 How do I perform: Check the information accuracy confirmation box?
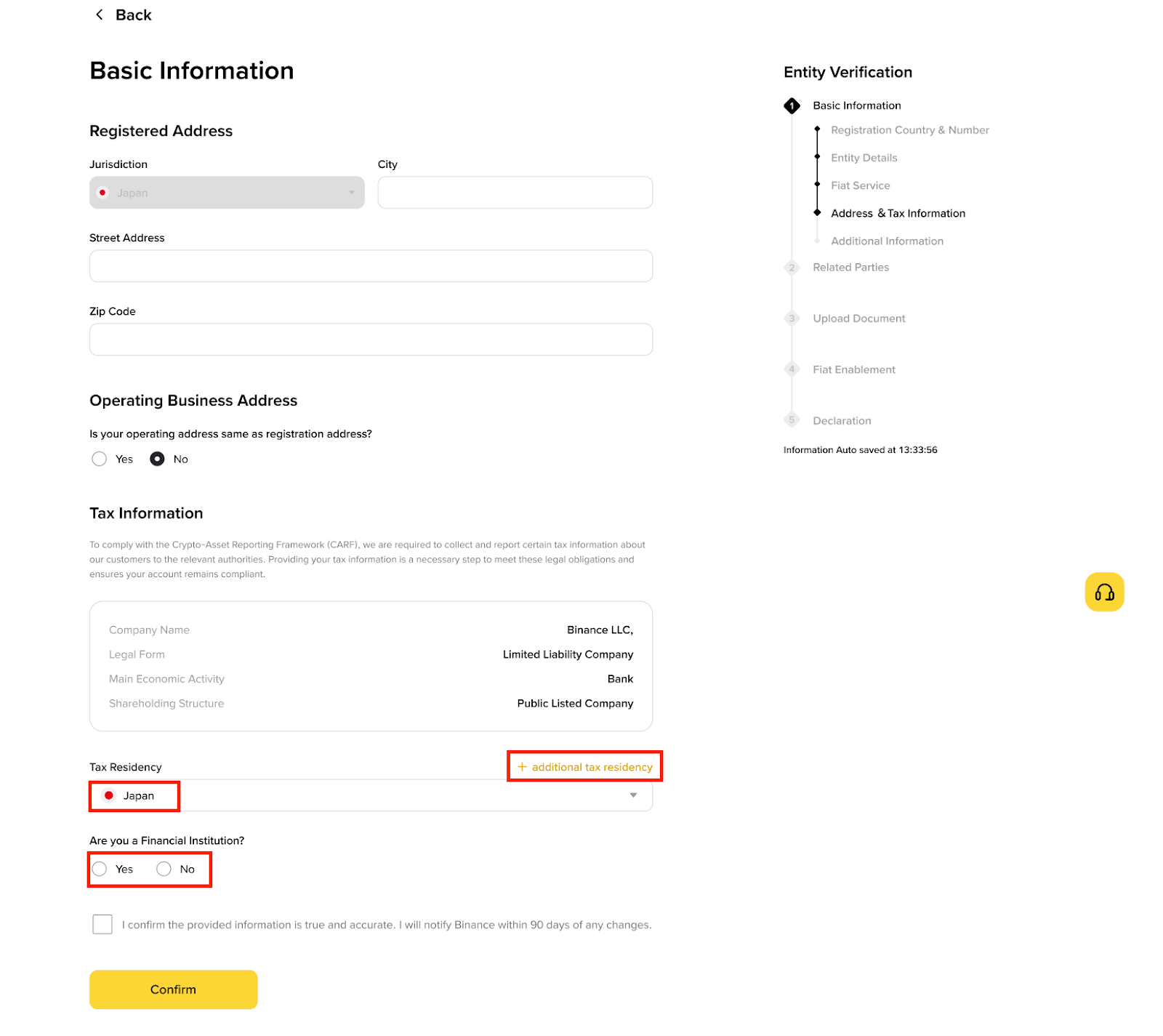coord(102,924)
